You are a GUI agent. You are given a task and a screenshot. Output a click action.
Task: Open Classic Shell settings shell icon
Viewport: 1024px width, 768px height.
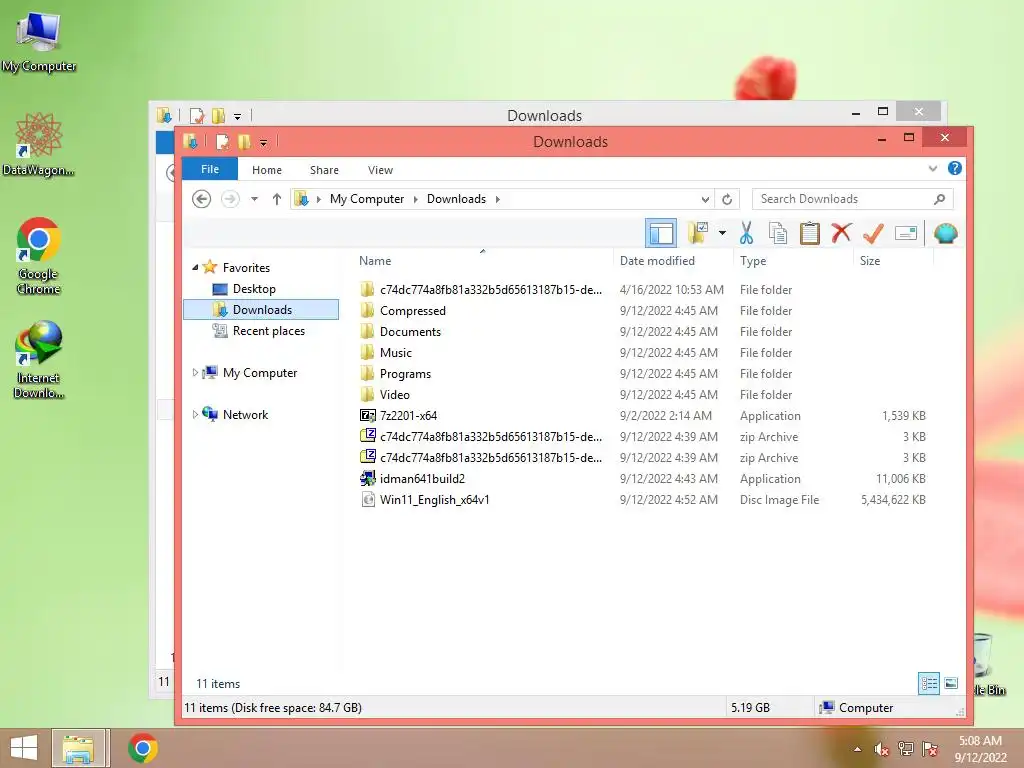(945, 232)
